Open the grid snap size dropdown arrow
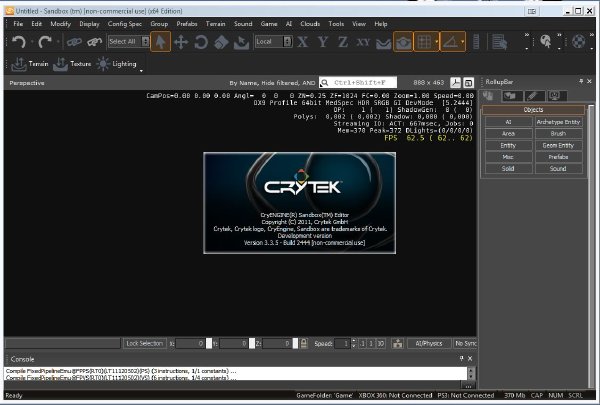Viewport: 600px width, 405px height. coord(437,41)
